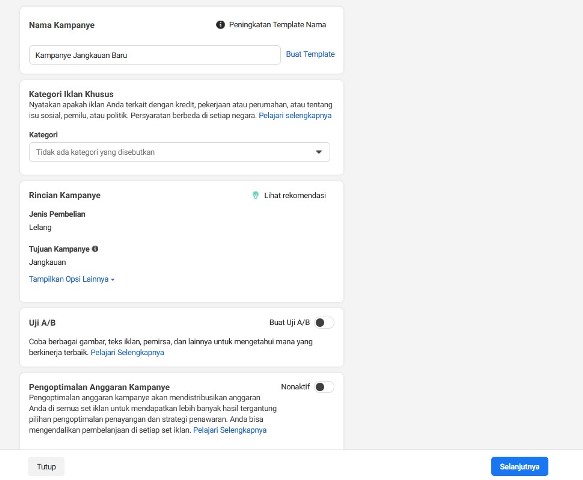Click the dropdown arrow in Kategori field
The image size is (583, 480).
pyautogui.click(x=319, y=152)
